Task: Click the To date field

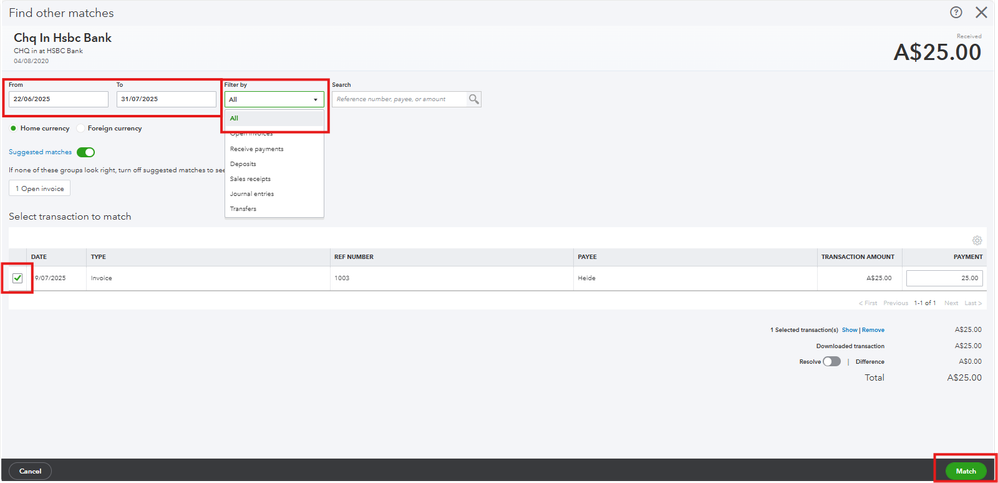Action: coord(167,99)
